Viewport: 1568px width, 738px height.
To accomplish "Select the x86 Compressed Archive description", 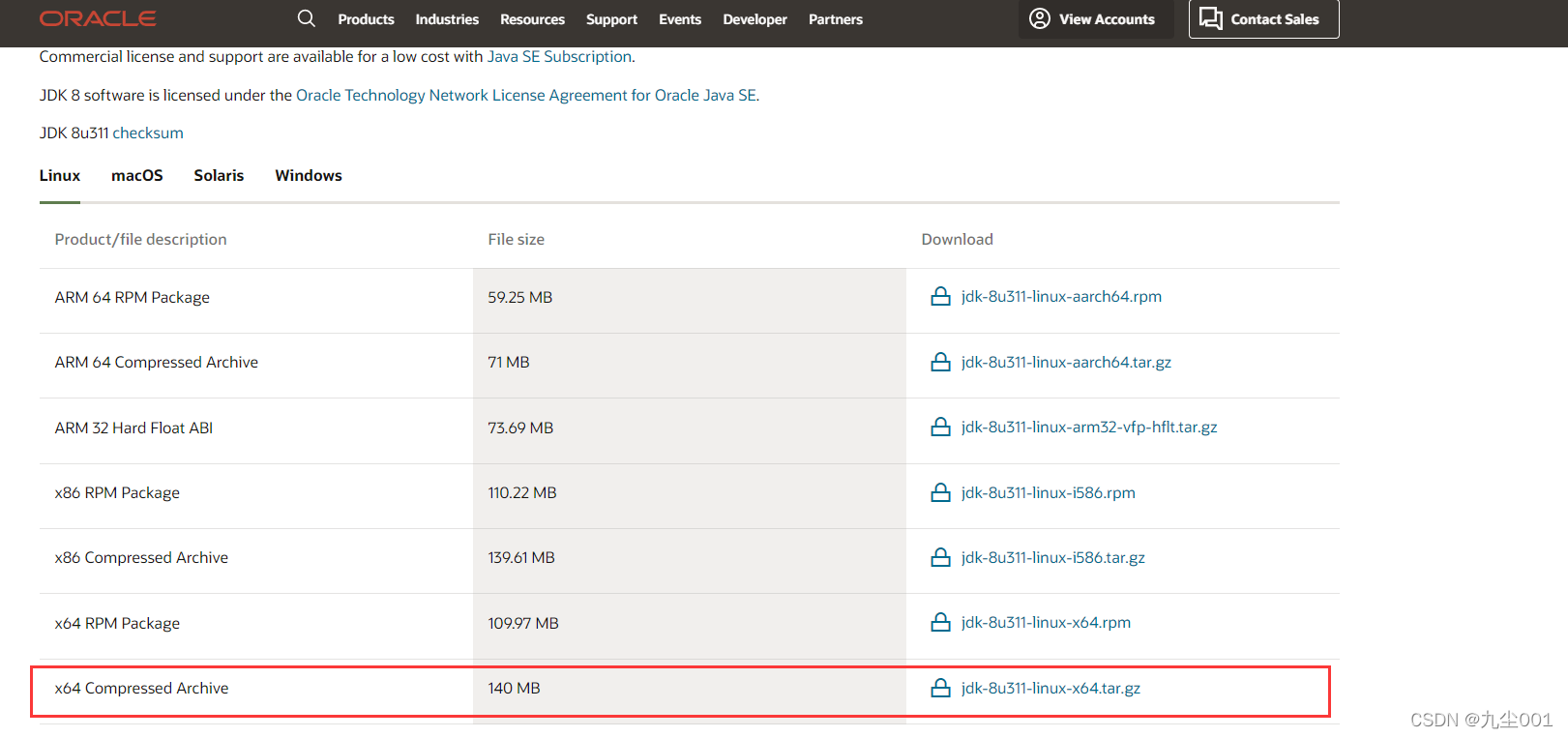I will (x=141, y=557).
